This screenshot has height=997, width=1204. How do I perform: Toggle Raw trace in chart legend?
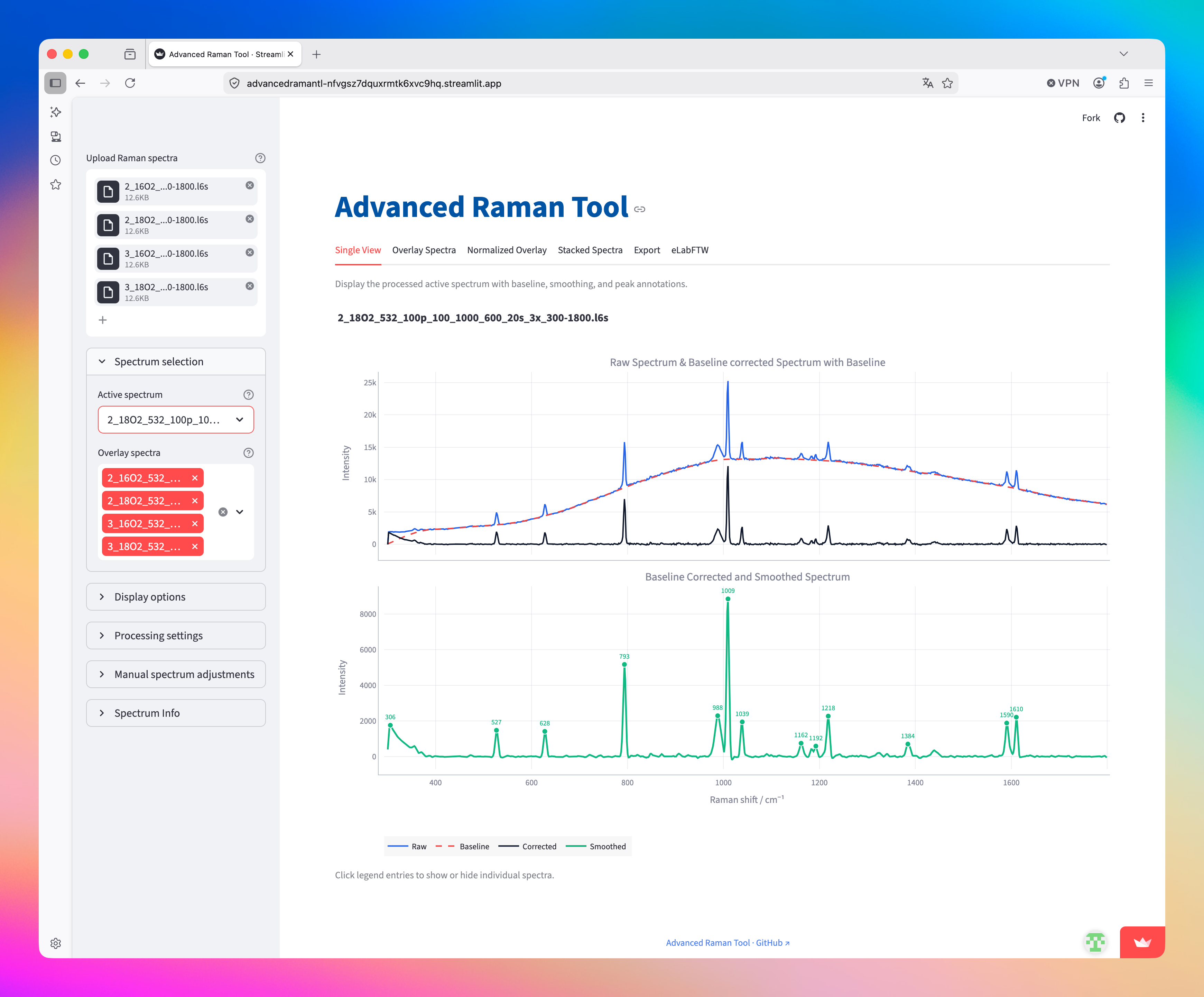[x=407, y=847]
